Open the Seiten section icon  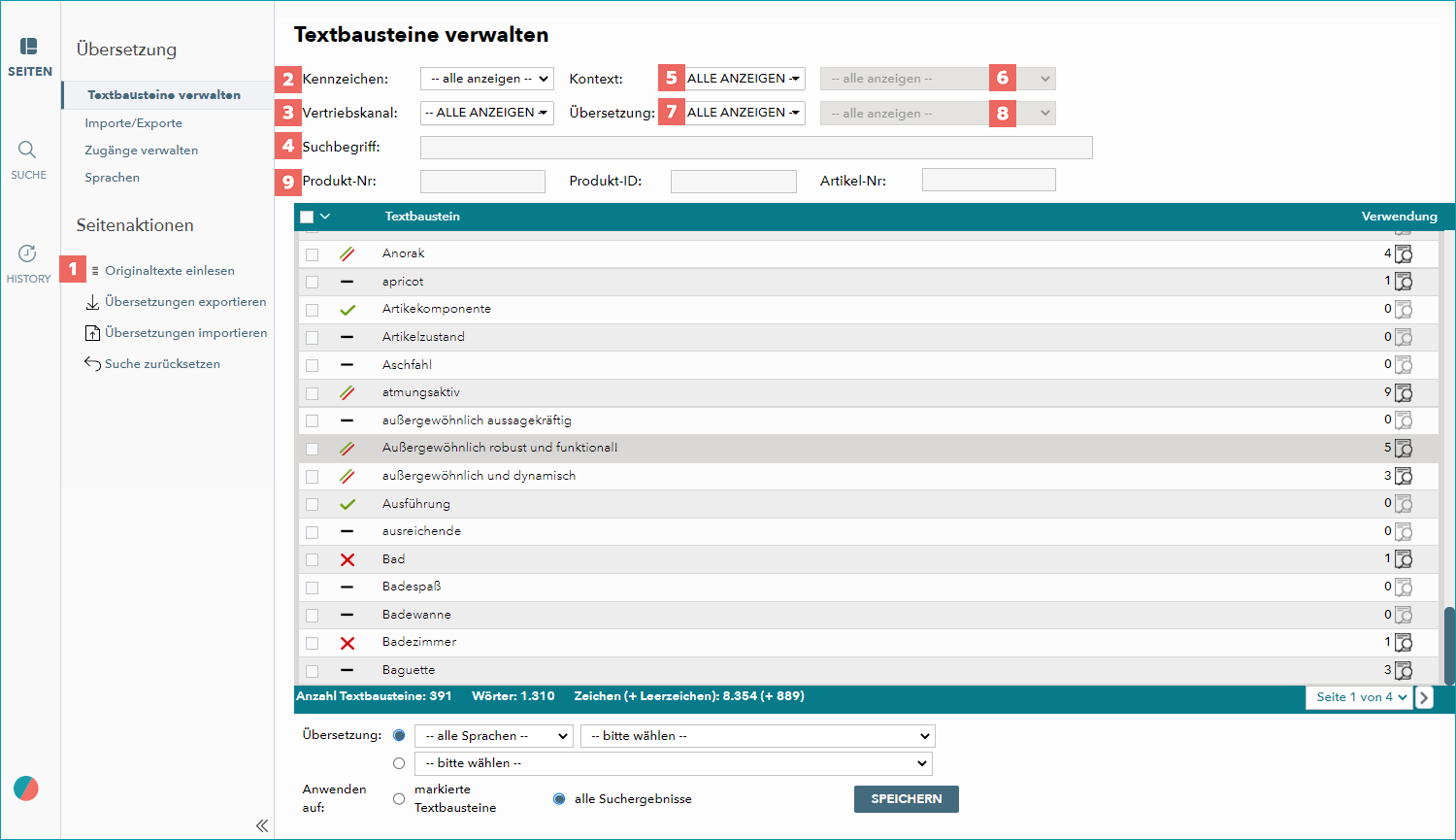click(29, 47)
